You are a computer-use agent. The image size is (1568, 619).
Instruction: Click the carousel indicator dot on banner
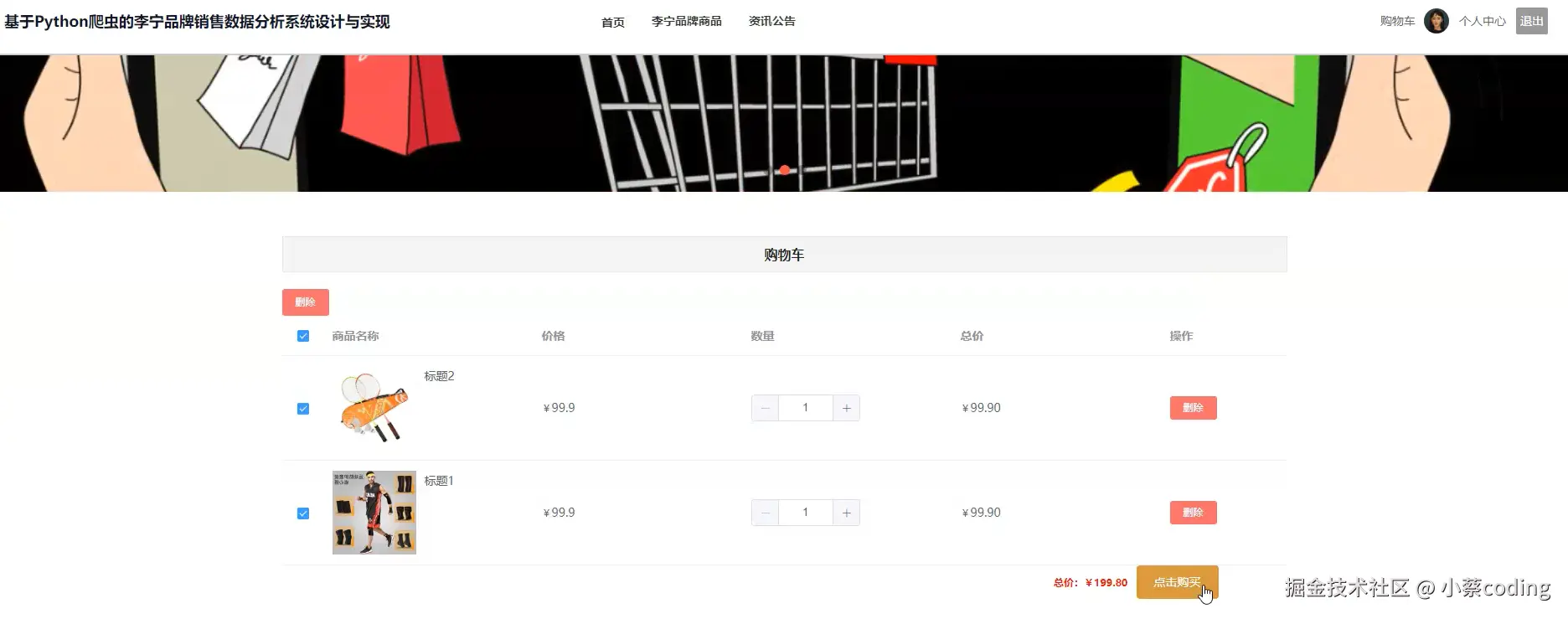784,170
